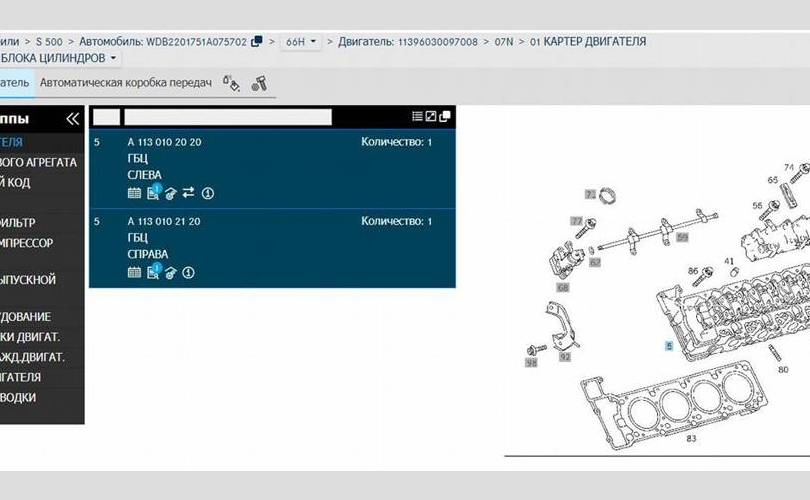Collapse the groups sidebar with double chevron
The width and height of the screenshot is (810, 500).
pos(71,119)
